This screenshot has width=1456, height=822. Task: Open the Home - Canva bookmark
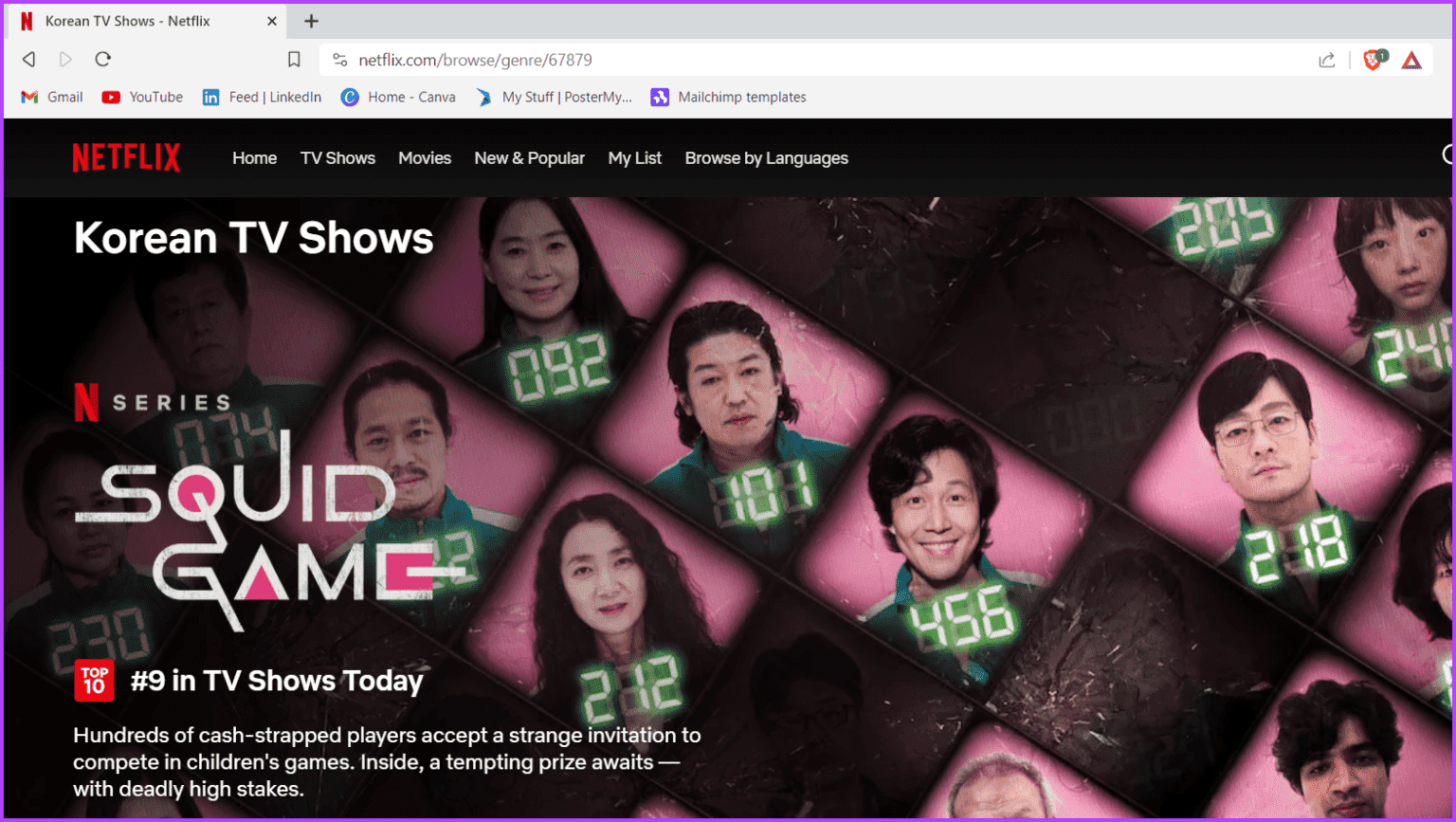pos(398,97)
